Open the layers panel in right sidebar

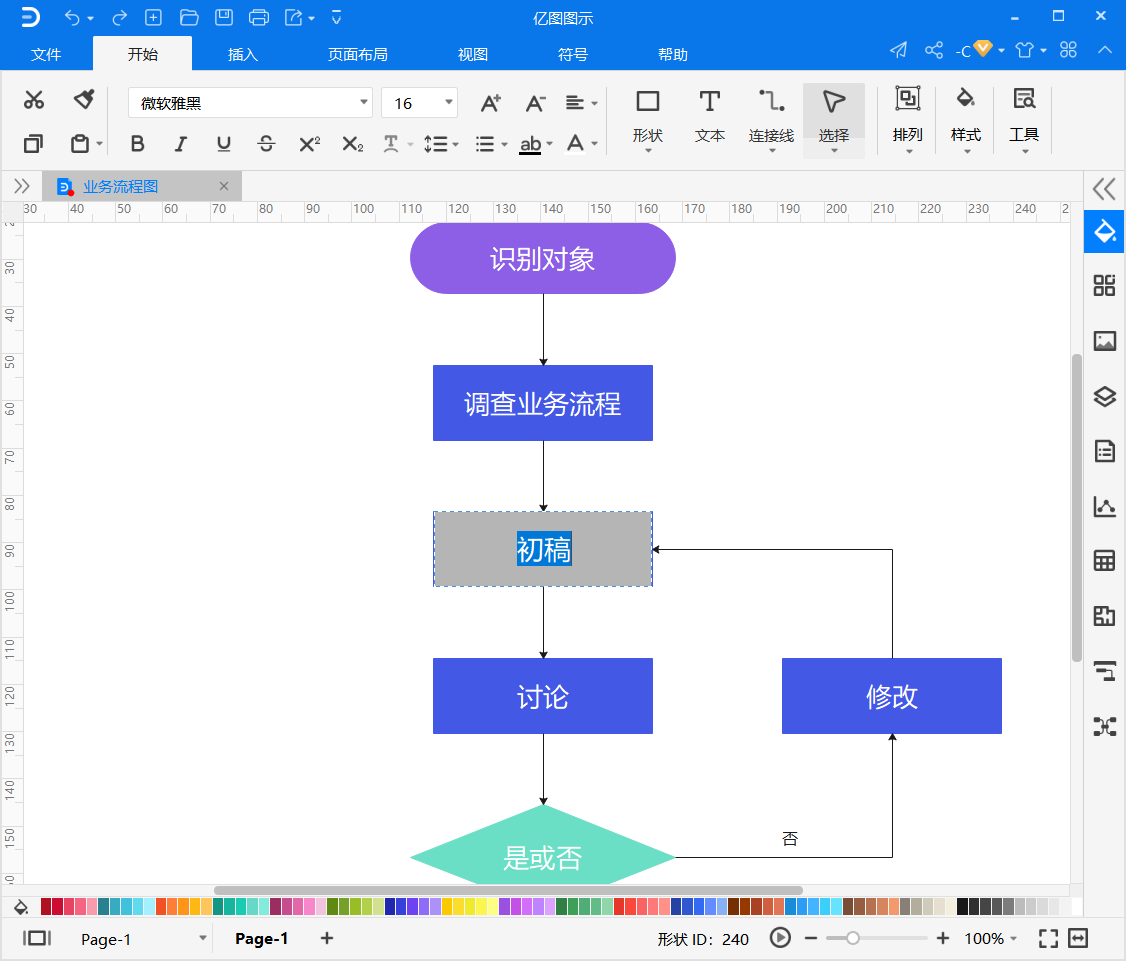click(1104, 396)
